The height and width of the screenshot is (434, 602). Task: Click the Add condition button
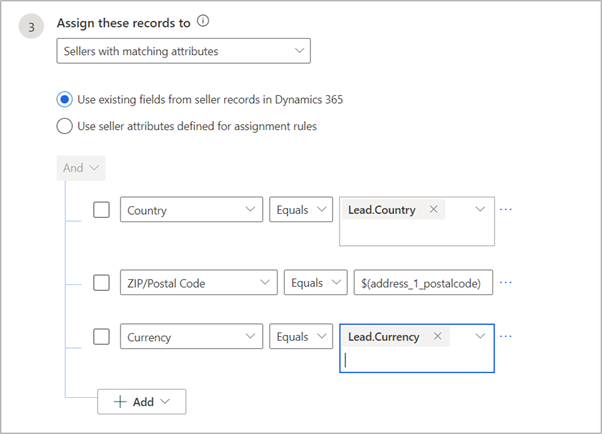(142, 402)
